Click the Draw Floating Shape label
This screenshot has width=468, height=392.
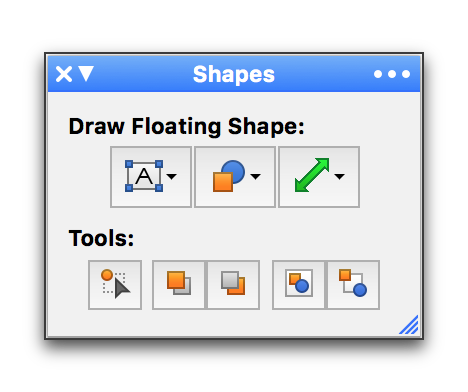186,127
